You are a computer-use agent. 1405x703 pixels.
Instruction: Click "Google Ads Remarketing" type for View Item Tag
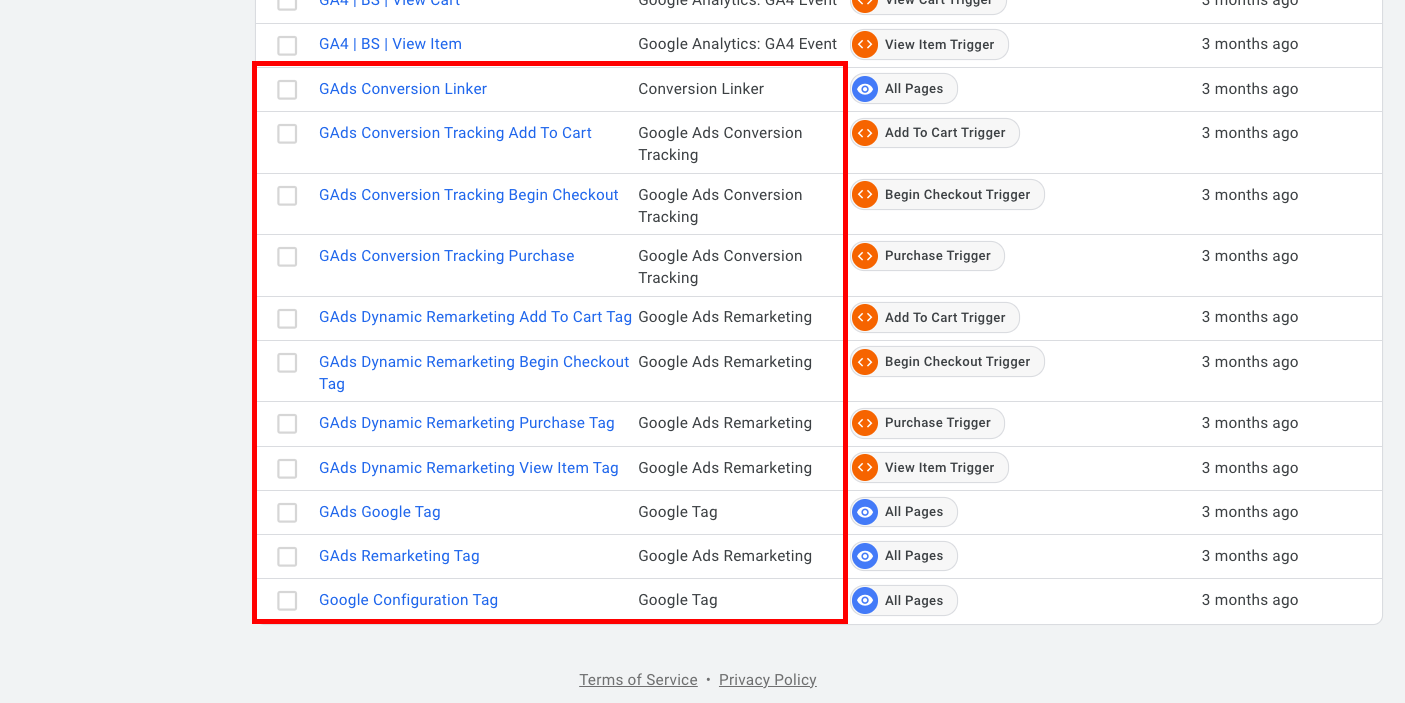[725, 468]
